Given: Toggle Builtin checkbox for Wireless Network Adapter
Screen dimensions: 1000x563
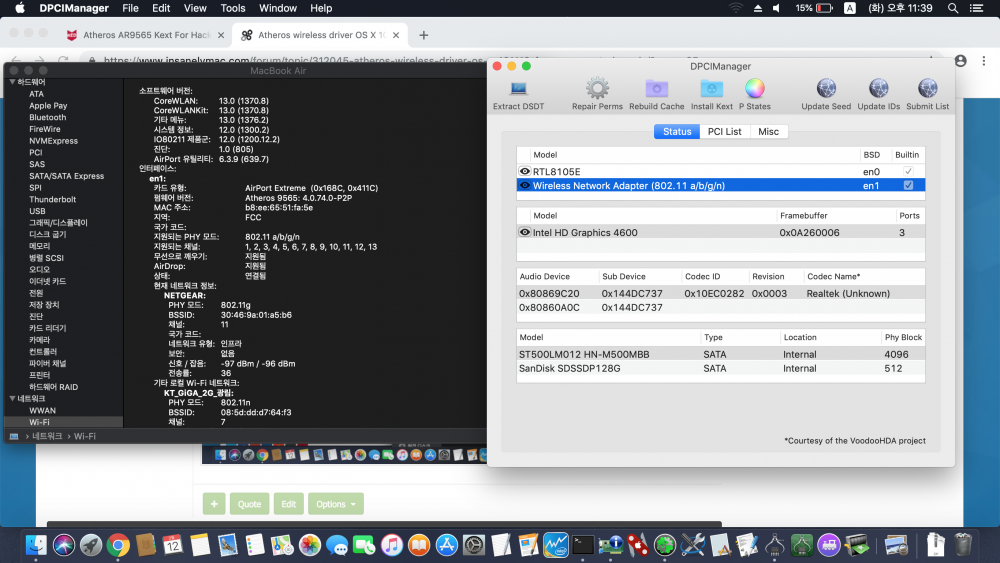Looking at the screenshot, I should [908, 186].
